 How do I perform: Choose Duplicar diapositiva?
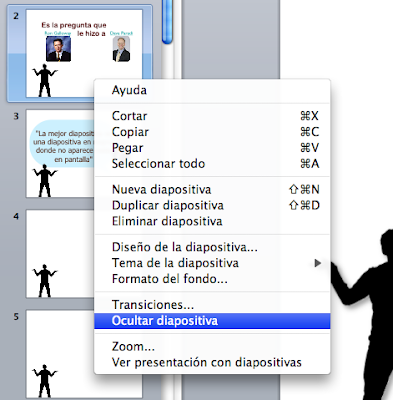[x=212, y=205]
